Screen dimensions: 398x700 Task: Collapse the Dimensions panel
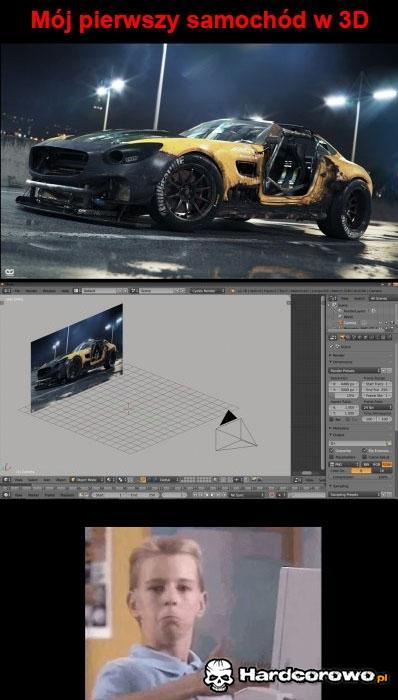(x=341, y=362)
